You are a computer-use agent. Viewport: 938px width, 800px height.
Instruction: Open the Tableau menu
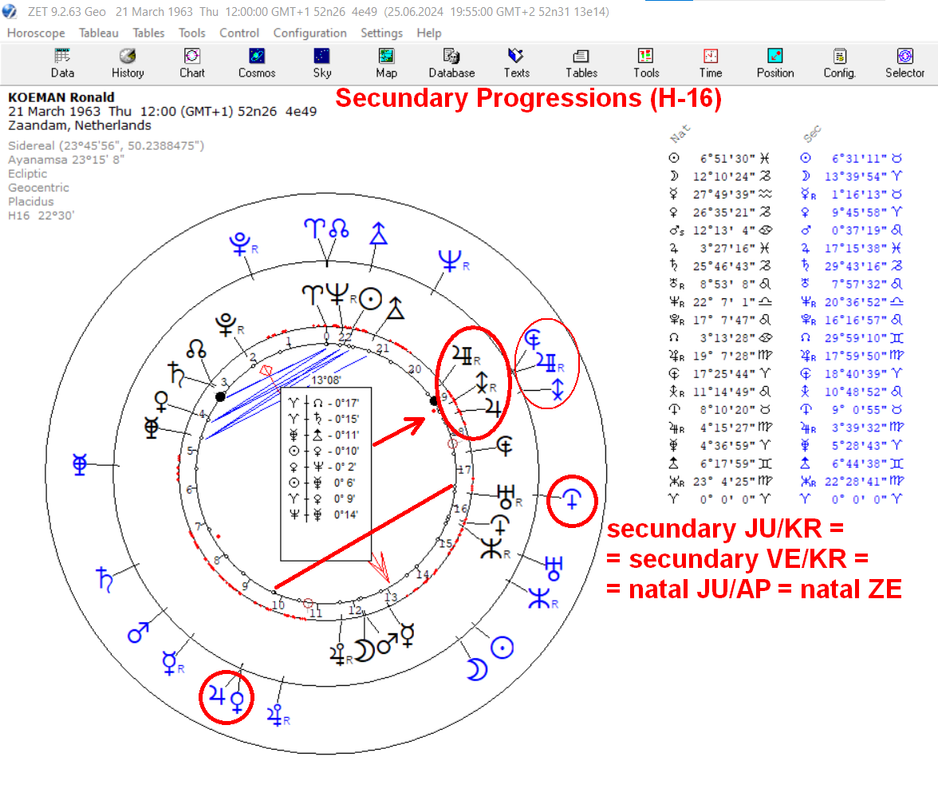pyautogui.click(x=99, y=33)
